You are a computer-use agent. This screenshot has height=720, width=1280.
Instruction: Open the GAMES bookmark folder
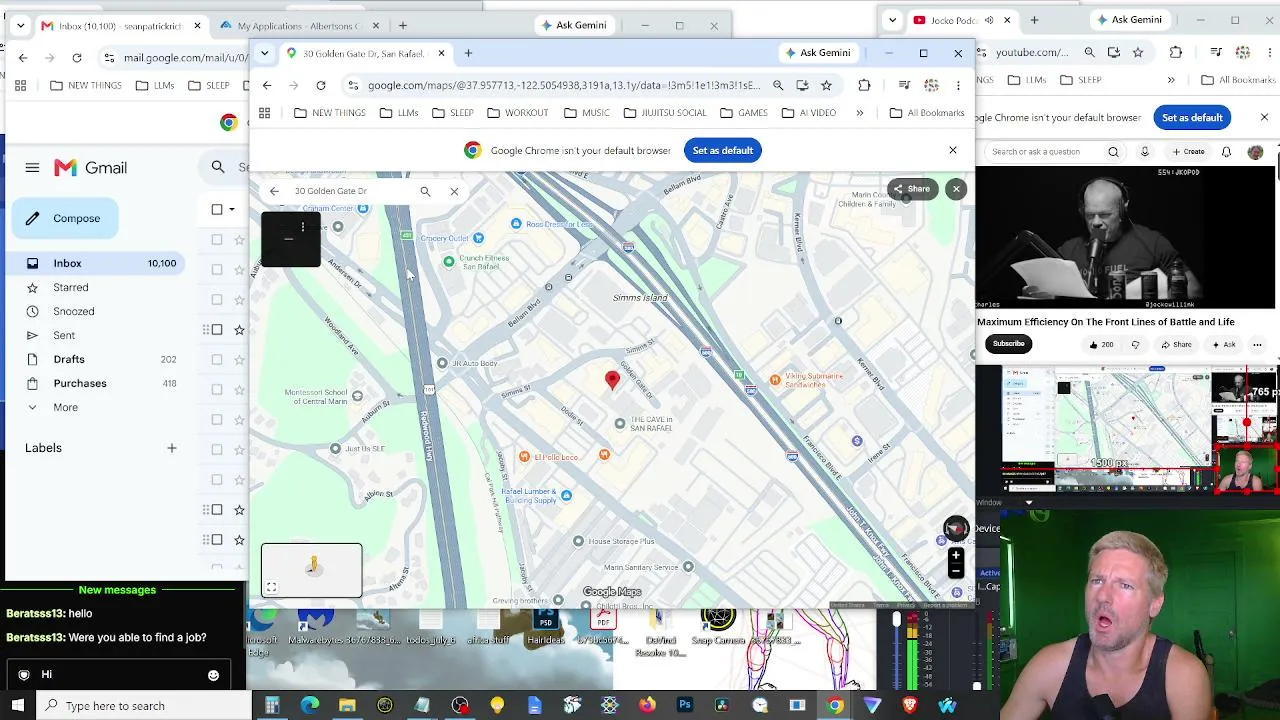coord(744,113)
